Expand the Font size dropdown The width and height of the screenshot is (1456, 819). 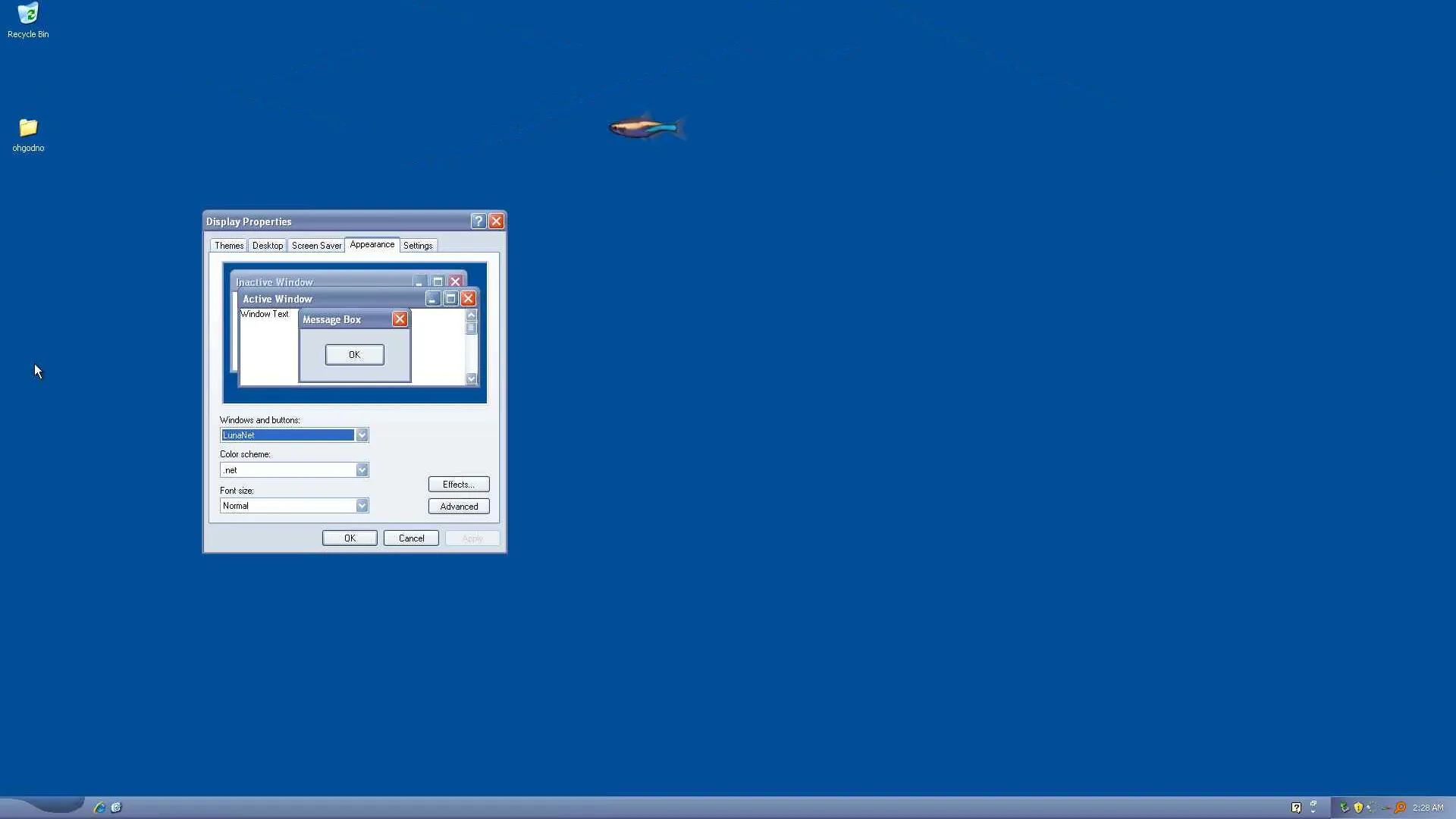point(362,506)
